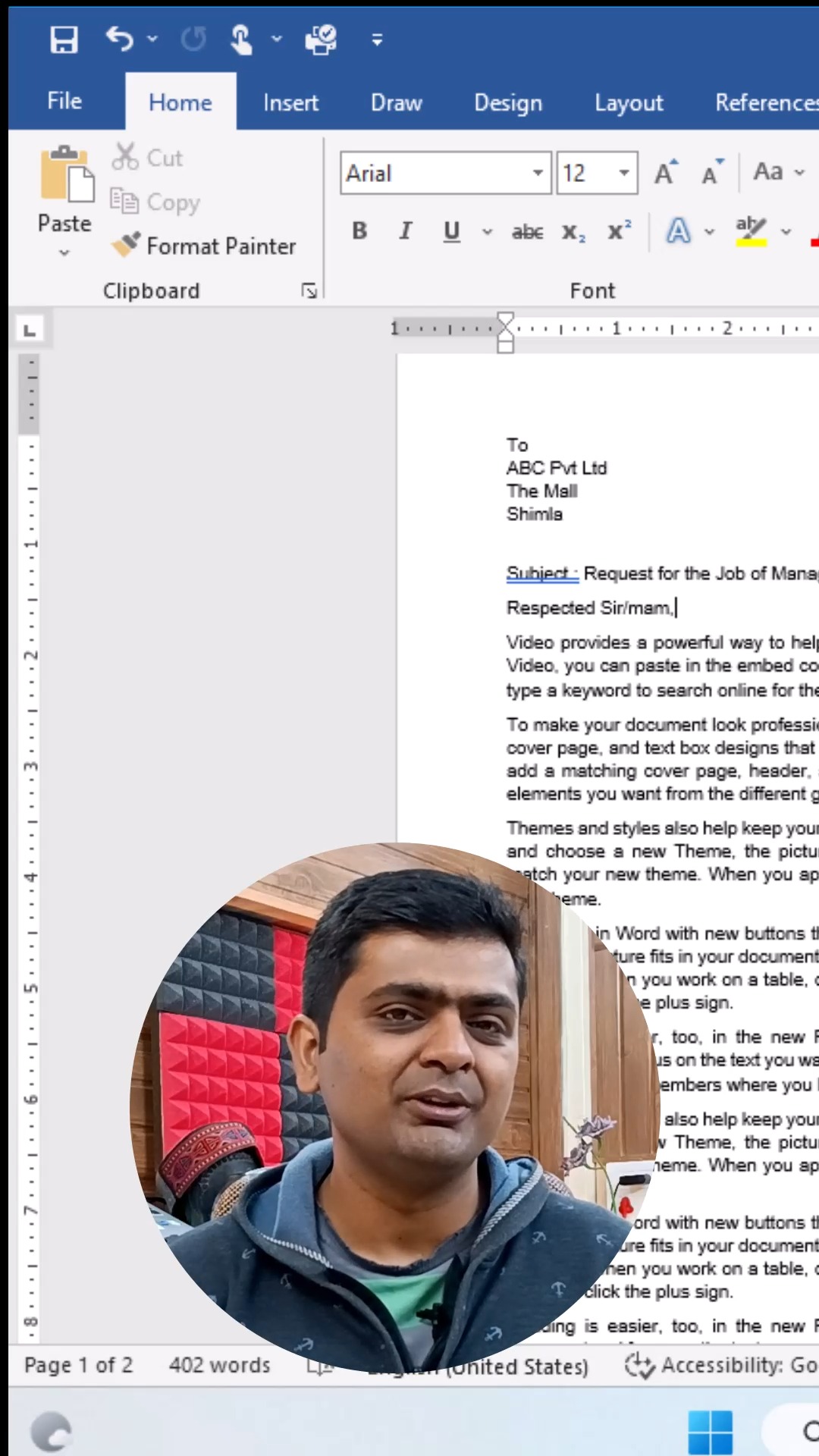
Task: Click the grayed Redo icon
Action: [x=193, y=39]
